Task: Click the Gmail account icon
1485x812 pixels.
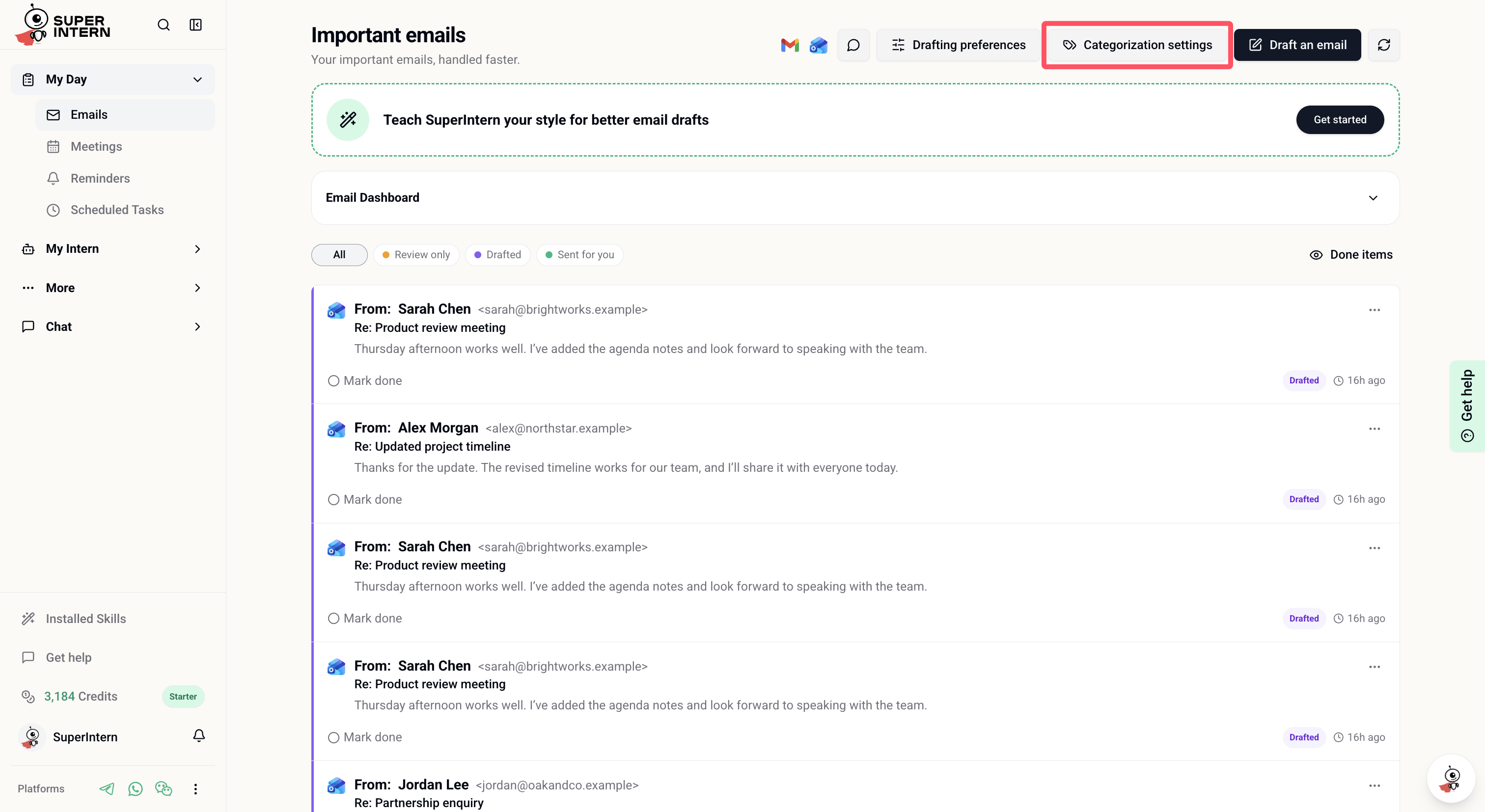Action: 790,45
